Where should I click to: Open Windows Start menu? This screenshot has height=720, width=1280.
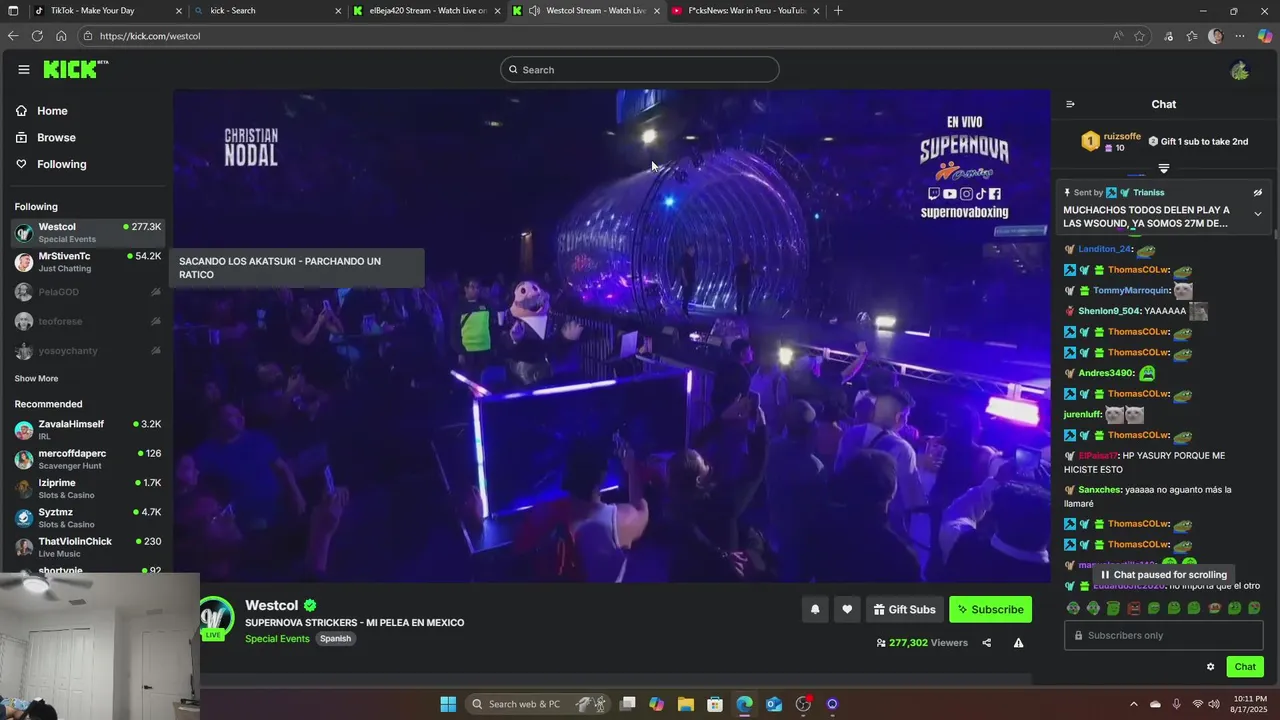(x=448, y=704)
